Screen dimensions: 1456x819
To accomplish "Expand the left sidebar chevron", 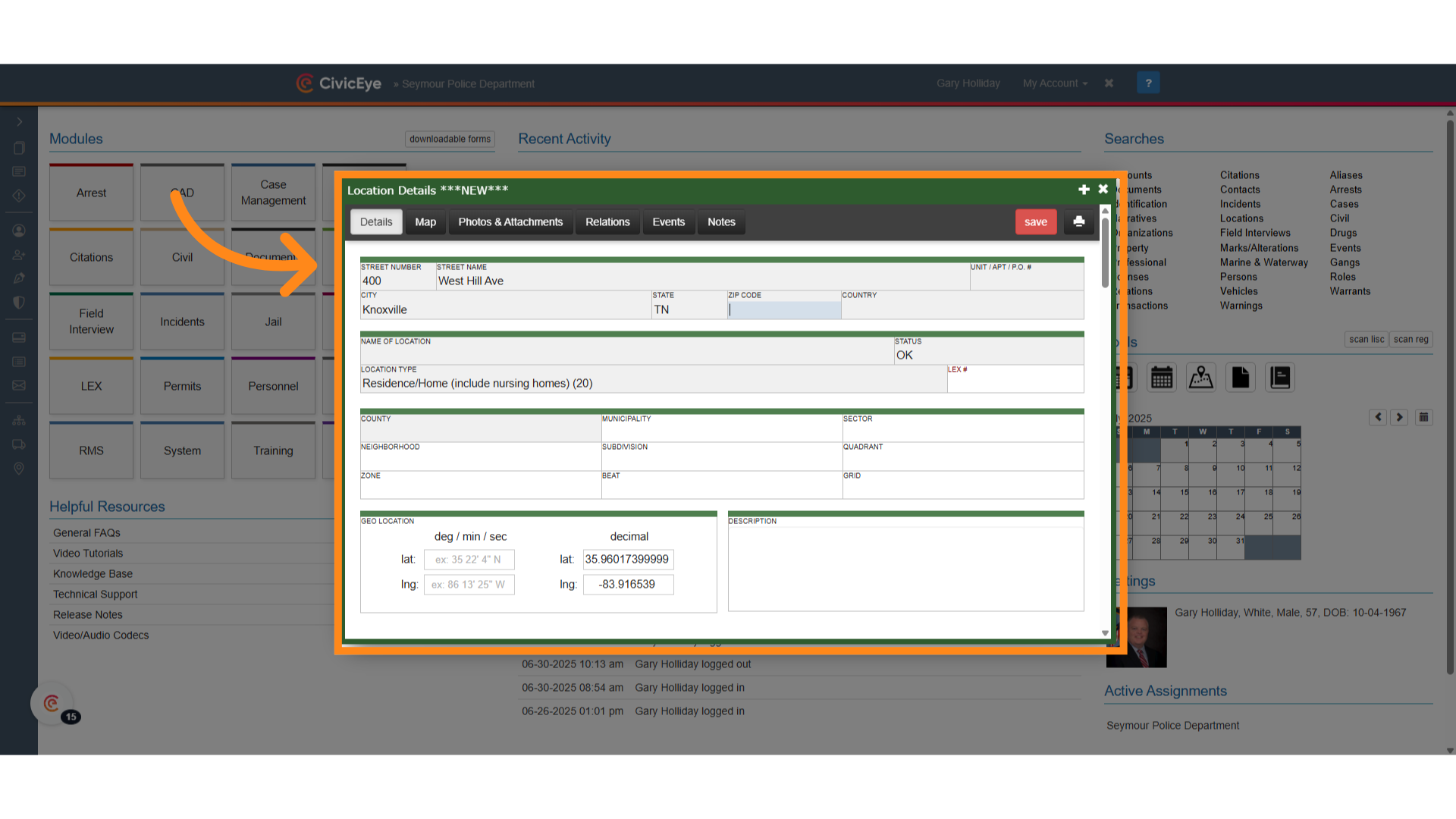I will click(19, 121).
